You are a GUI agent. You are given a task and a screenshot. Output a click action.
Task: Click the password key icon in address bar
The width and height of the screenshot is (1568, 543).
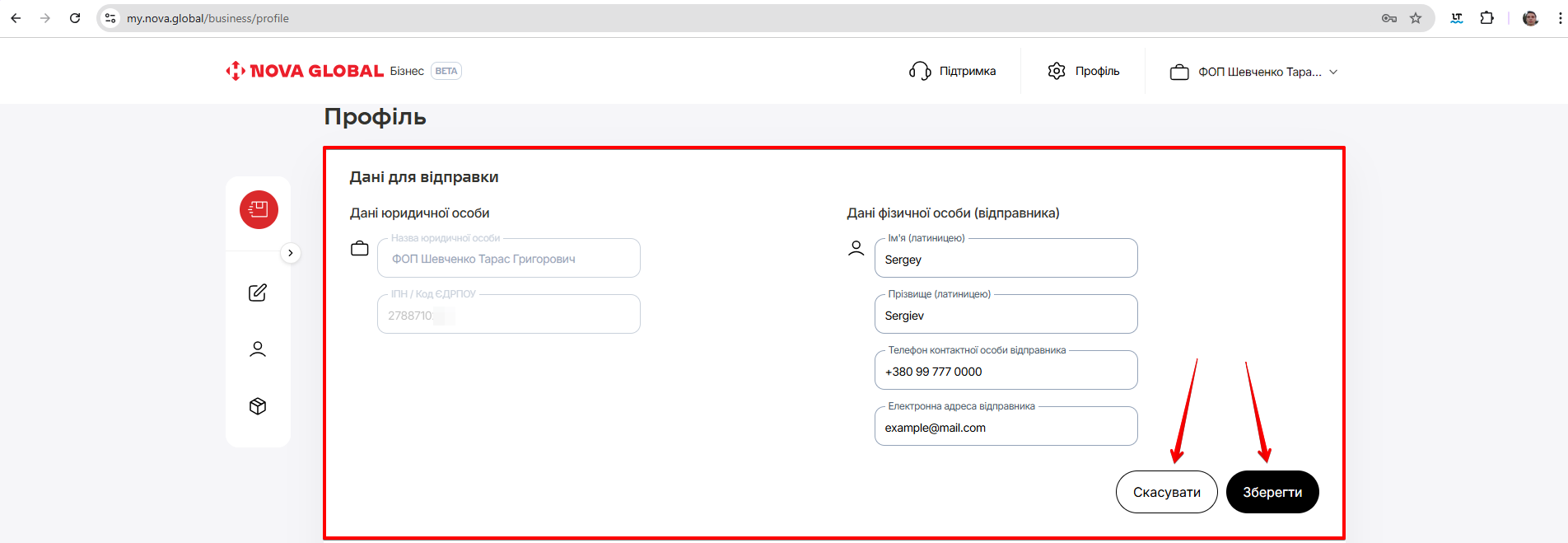[x=1388, y=18]
